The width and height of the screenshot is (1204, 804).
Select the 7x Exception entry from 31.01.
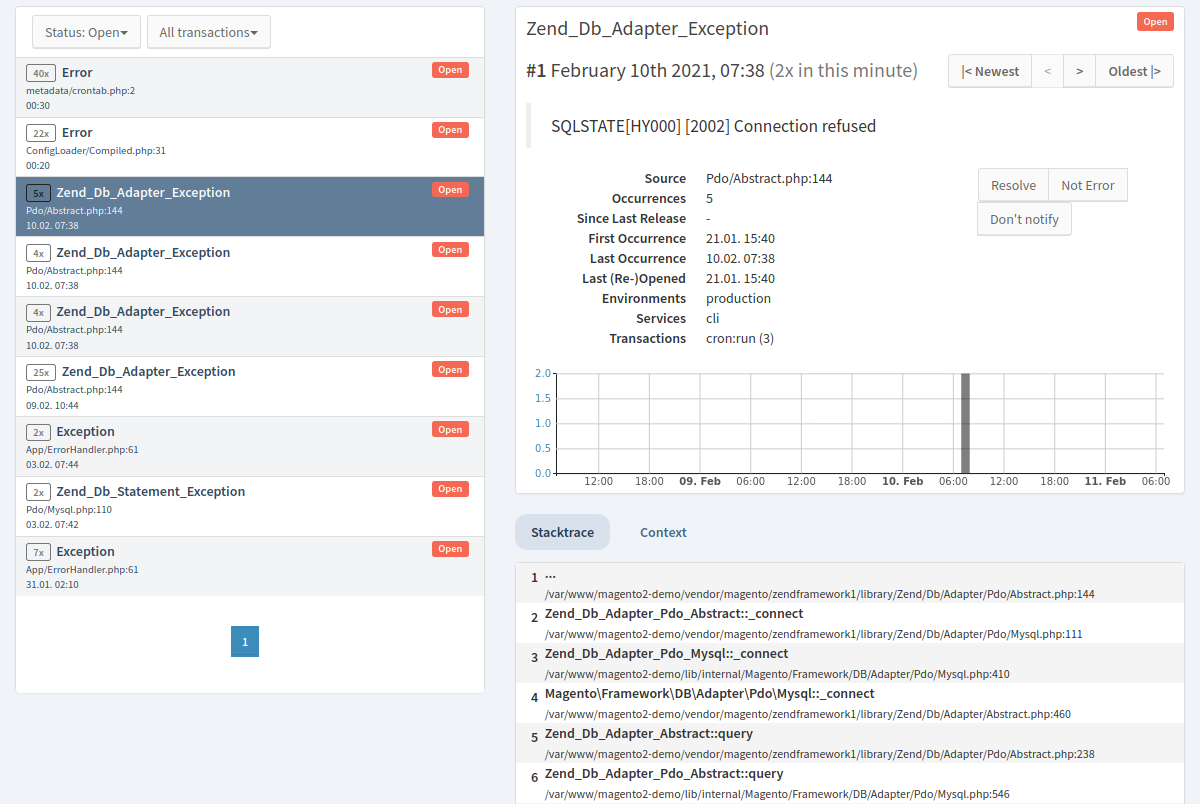[x=250, y=567]
